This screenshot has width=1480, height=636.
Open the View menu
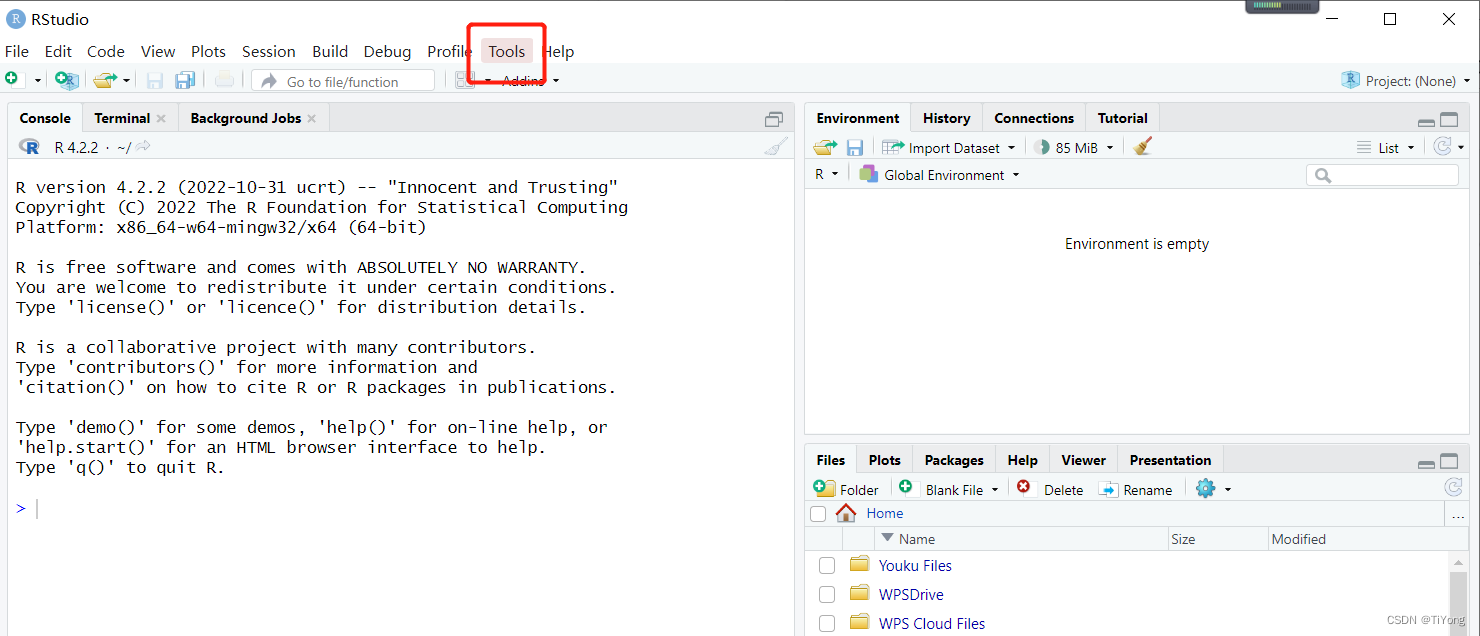[x=158, y=51]
